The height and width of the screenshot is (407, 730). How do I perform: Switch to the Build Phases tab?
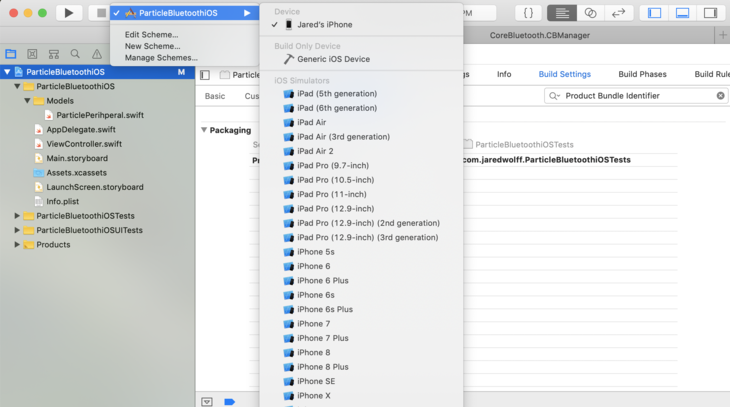[x=642, y=74]
